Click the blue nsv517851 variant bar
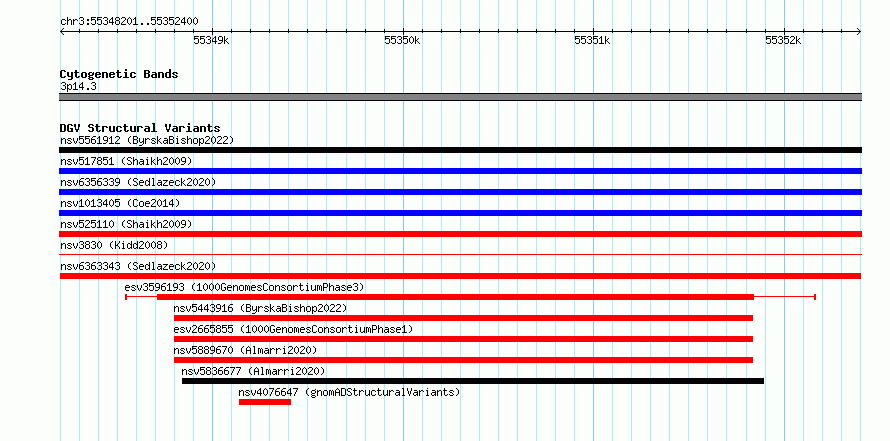The image size is (890, 441). tap(460, 171)
